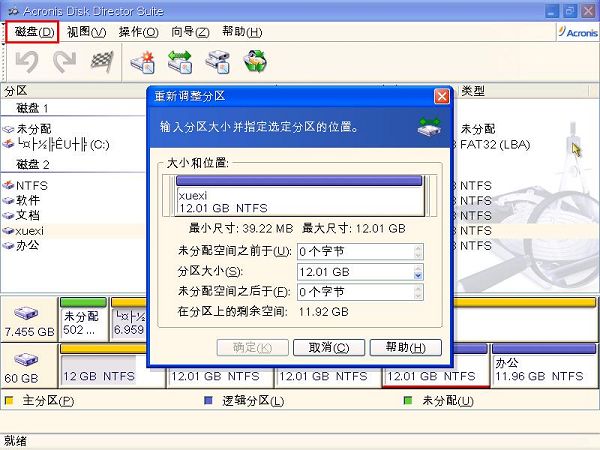This screenshot has width=600, height=450.
Task: Click spinner arrows of 未分配空间之前于 field
Action: click(x=418, y=252)
